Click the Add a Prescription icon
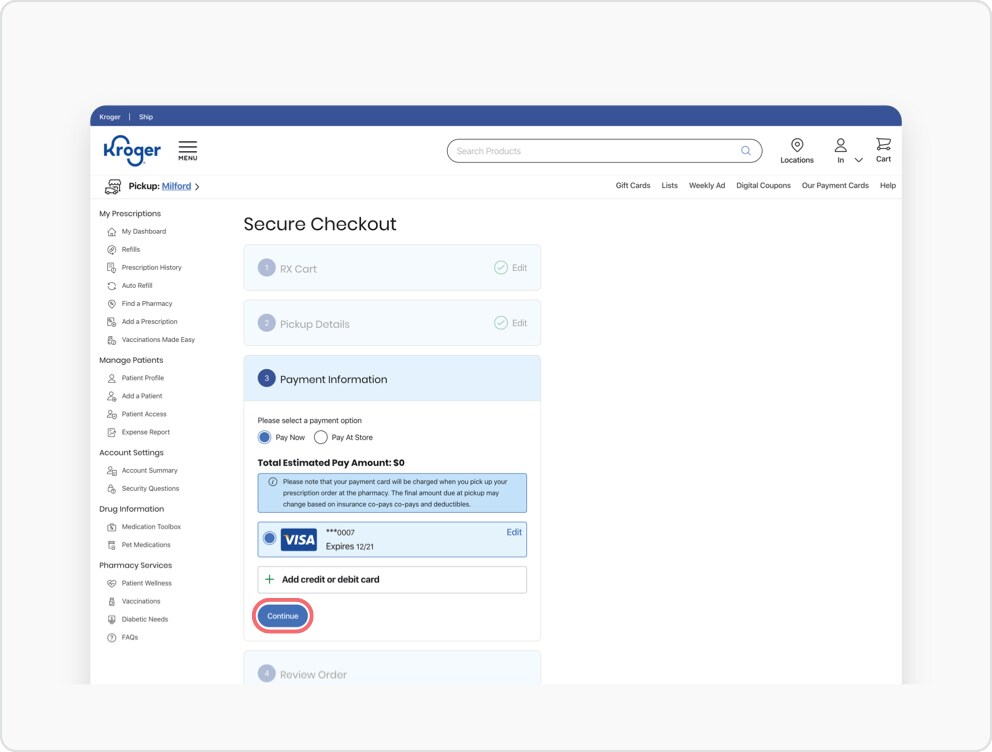 point(112,322)
